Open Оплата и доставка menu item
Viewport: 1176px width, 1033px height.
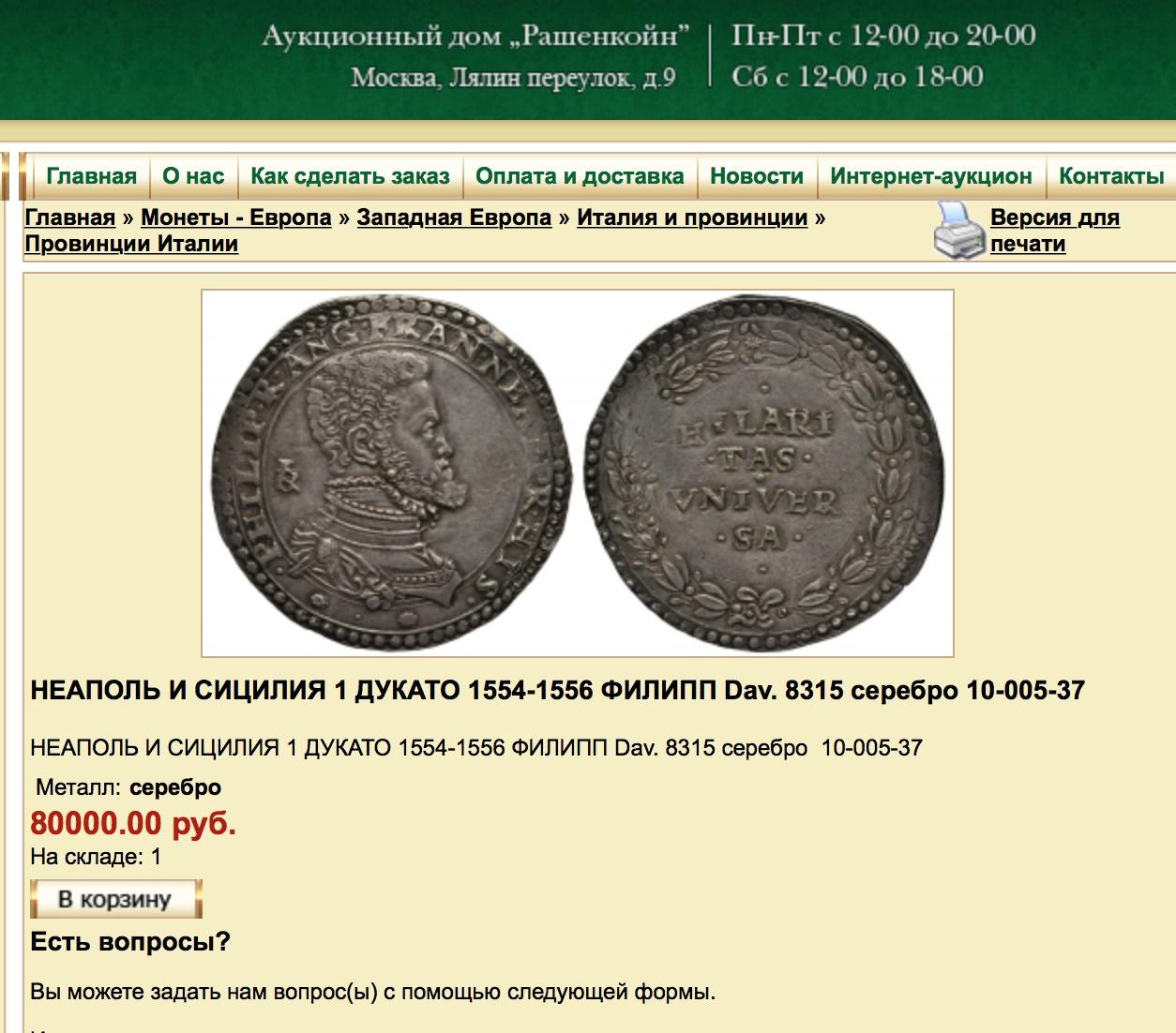(x=580, y=176)
